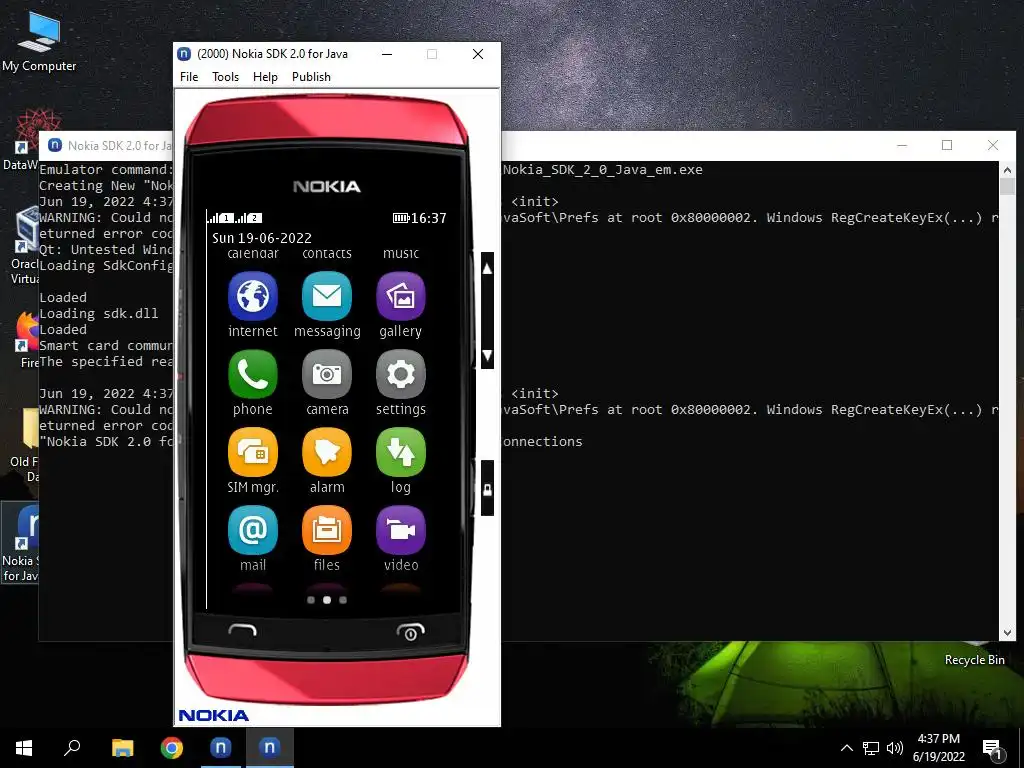Viewport: 1024px width, 768px height.
Task: Open taskbar search magnifier
Action: click(x=72, y=748)
